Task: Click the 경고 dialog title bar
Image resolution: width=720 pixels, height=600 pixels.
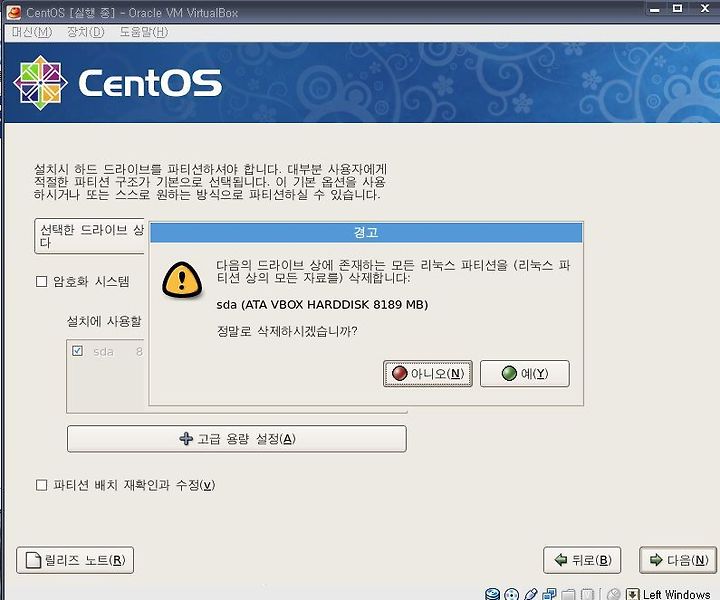Action: click(366, 233)
